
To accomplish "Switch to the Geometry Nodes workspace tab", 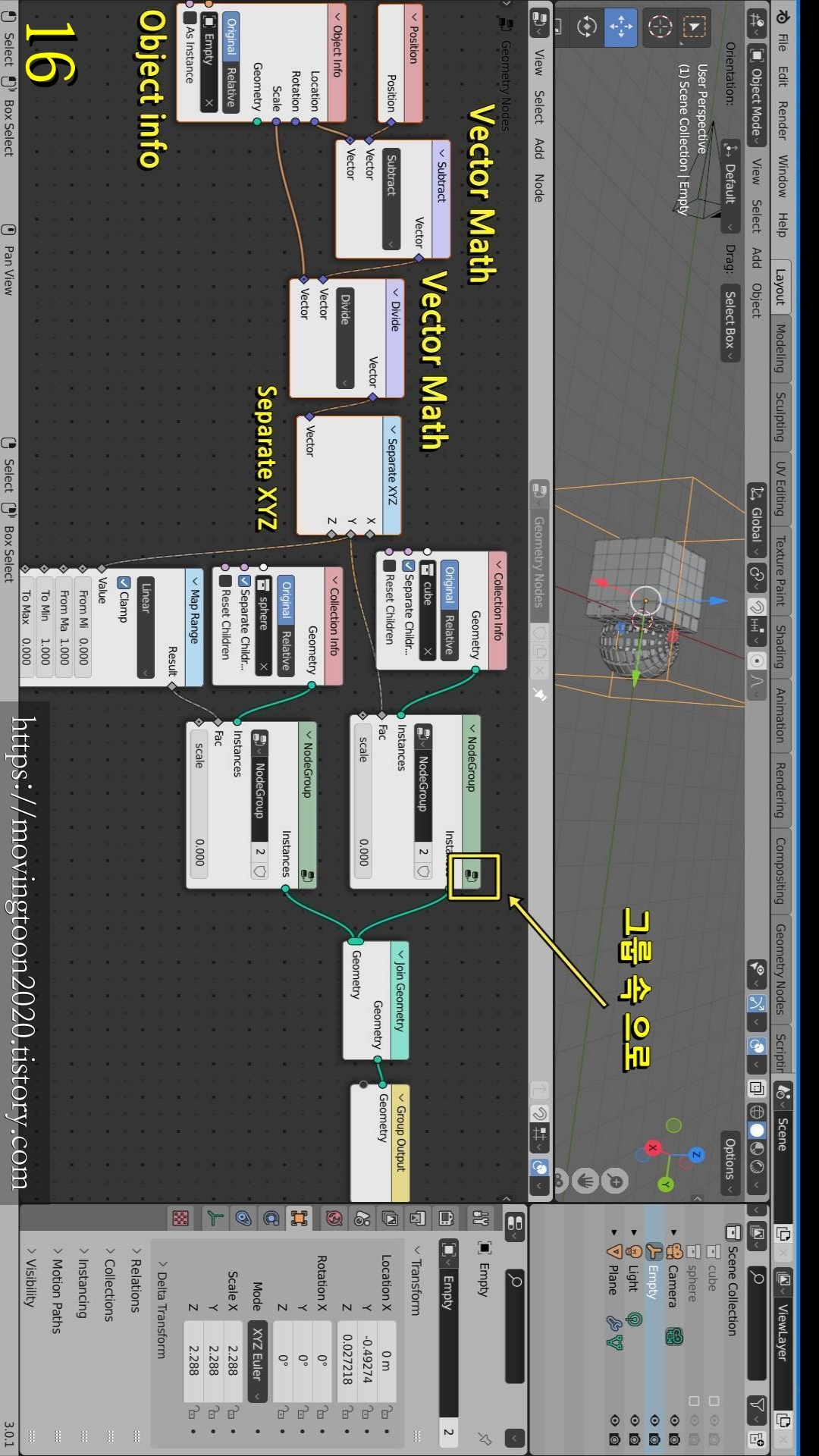I will 780,969.
